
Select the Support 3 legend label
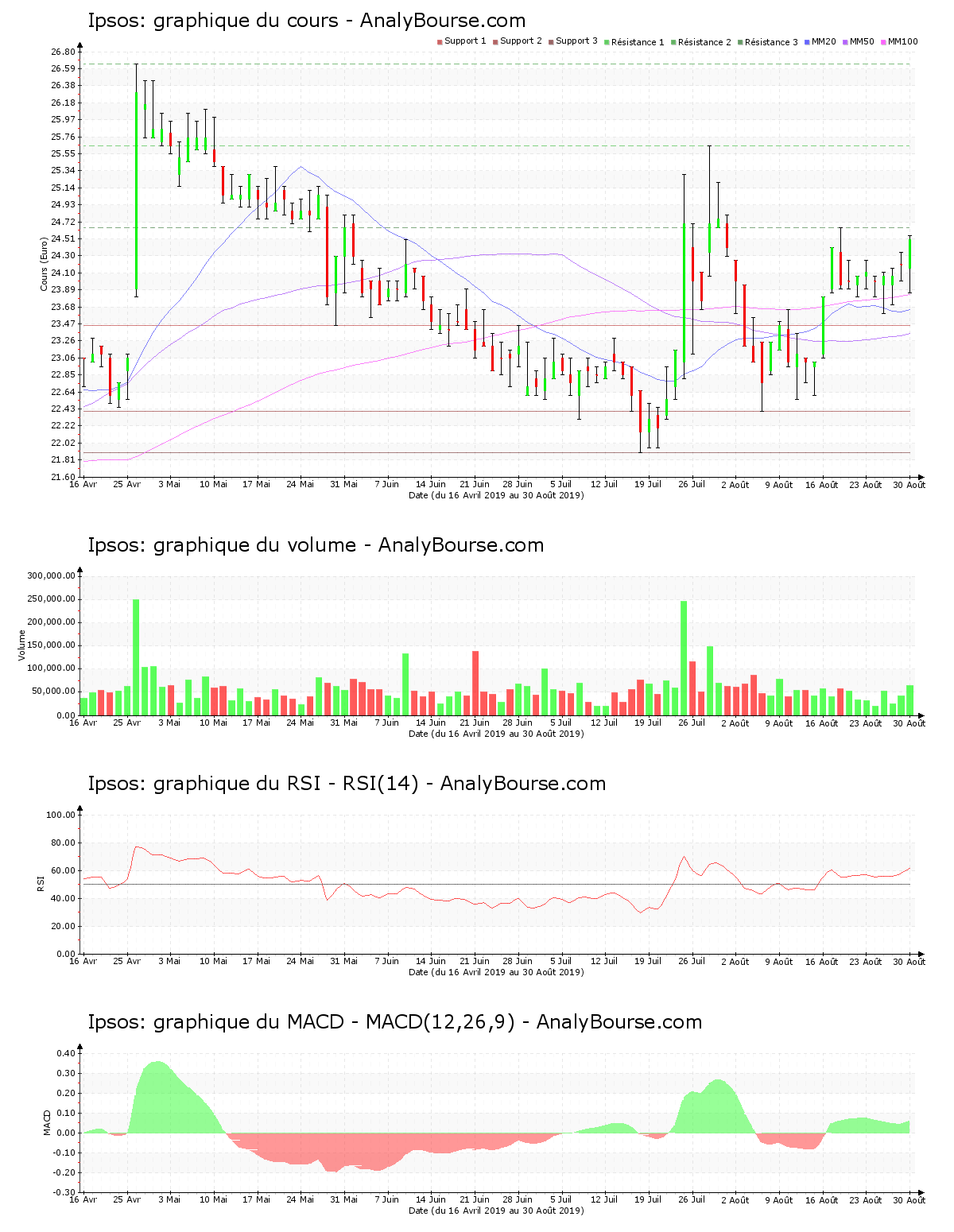[x=576, y=41]
